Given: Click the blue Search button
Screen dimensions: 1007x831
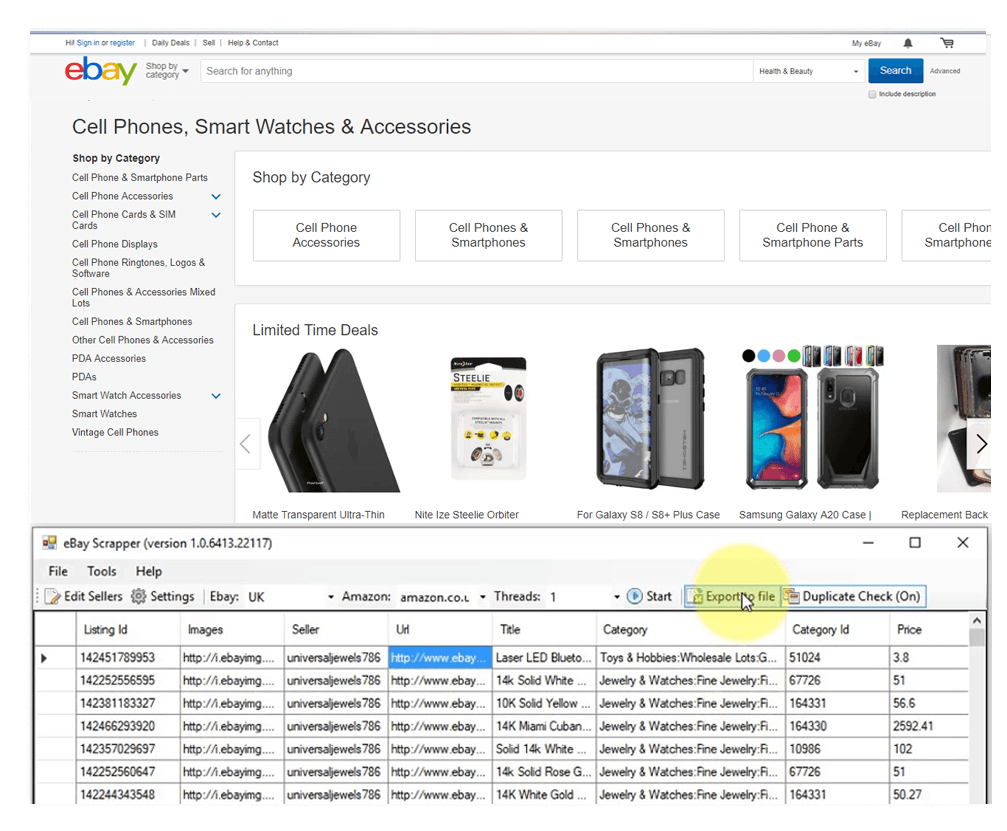Looking at the screenshot, I should click(895, 71).
